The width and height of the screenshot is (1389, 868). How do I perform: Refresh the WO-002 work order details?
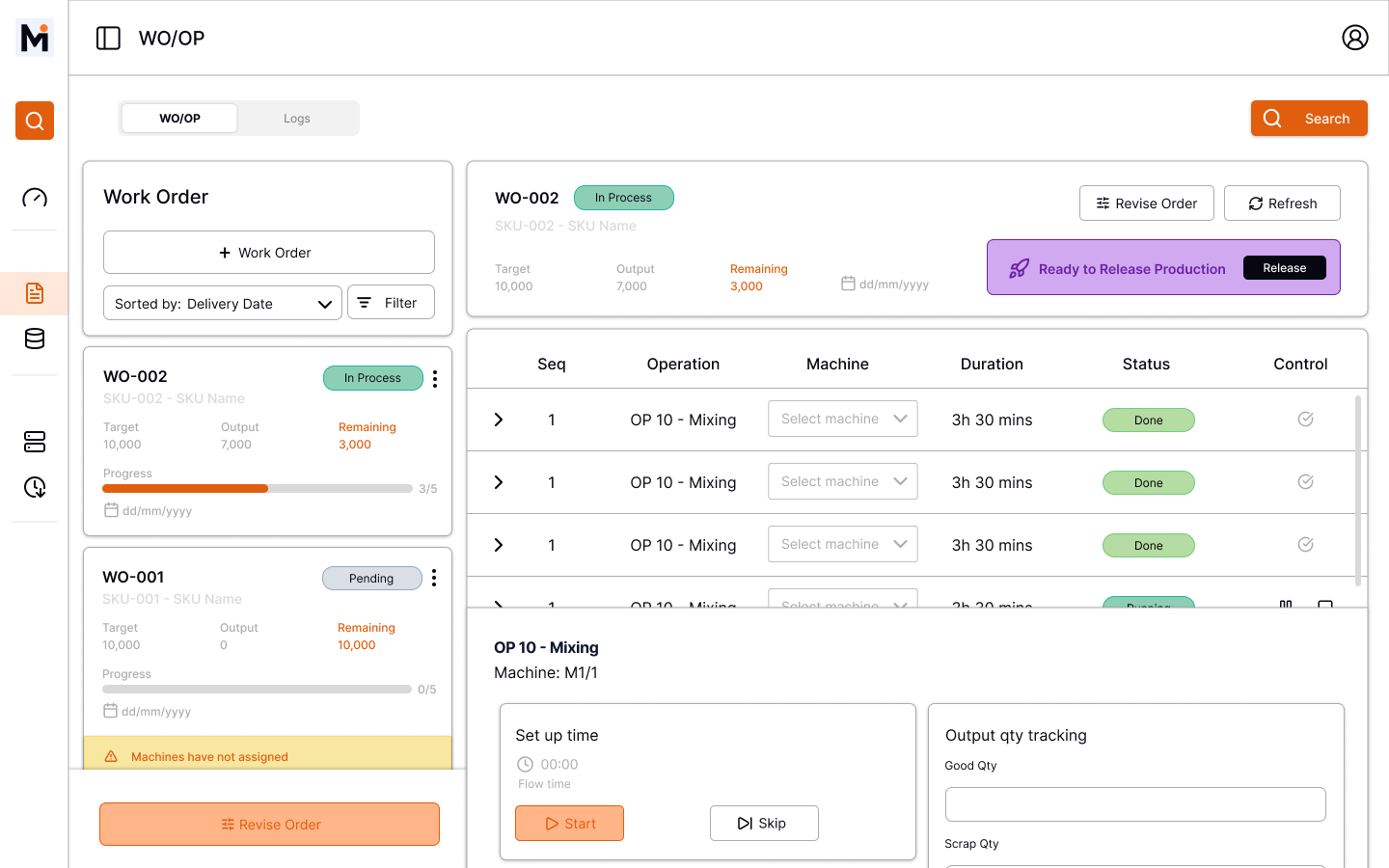tap(1282, 203)
